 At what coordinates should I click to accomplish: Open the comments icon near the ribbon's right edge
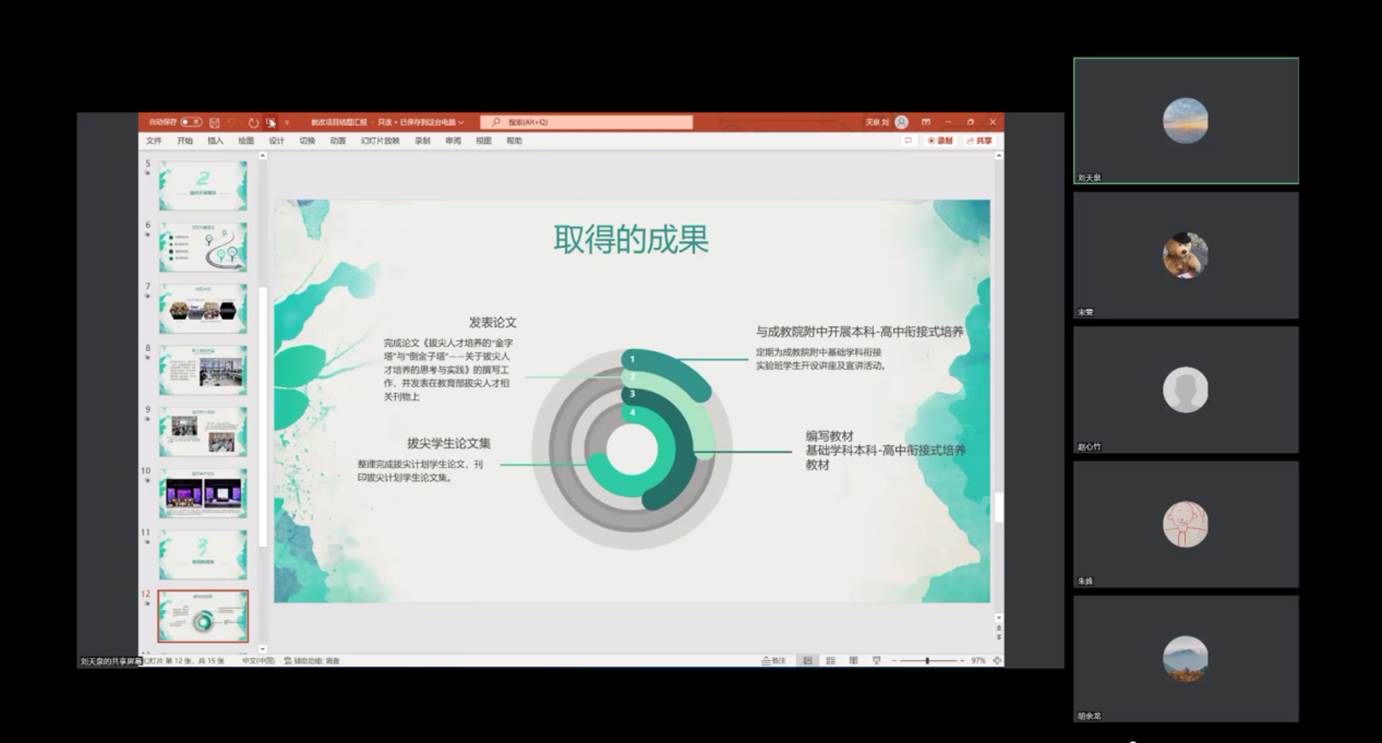pos(908,140)
